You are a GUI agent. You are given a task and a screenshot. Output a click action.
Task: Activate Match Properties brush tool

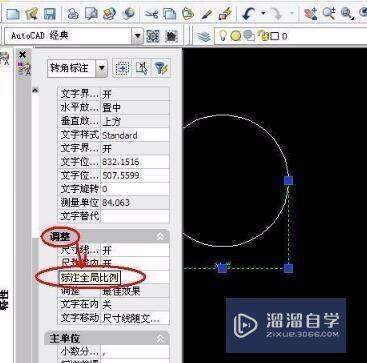click(207, 14)
